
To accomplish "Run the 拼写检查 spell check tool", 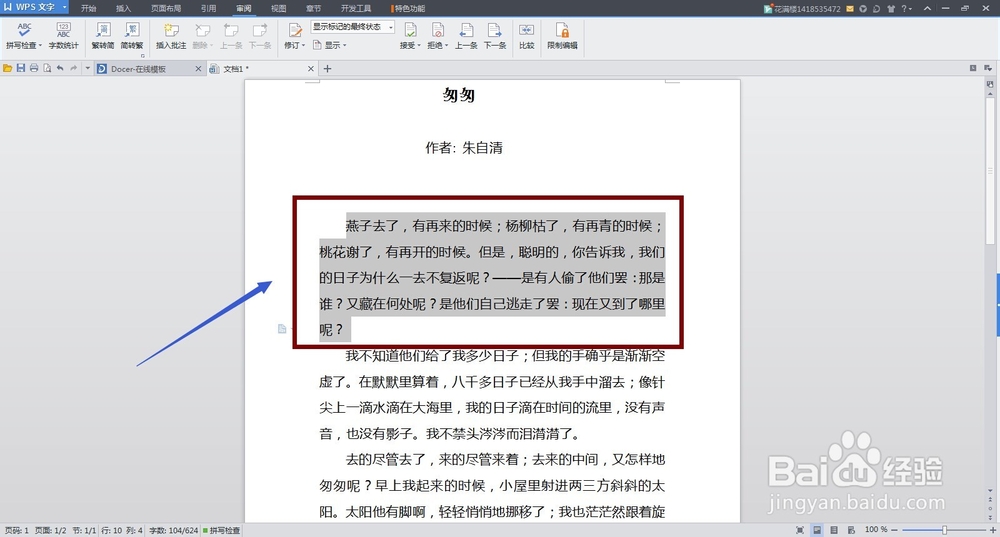I will [24, 36].
